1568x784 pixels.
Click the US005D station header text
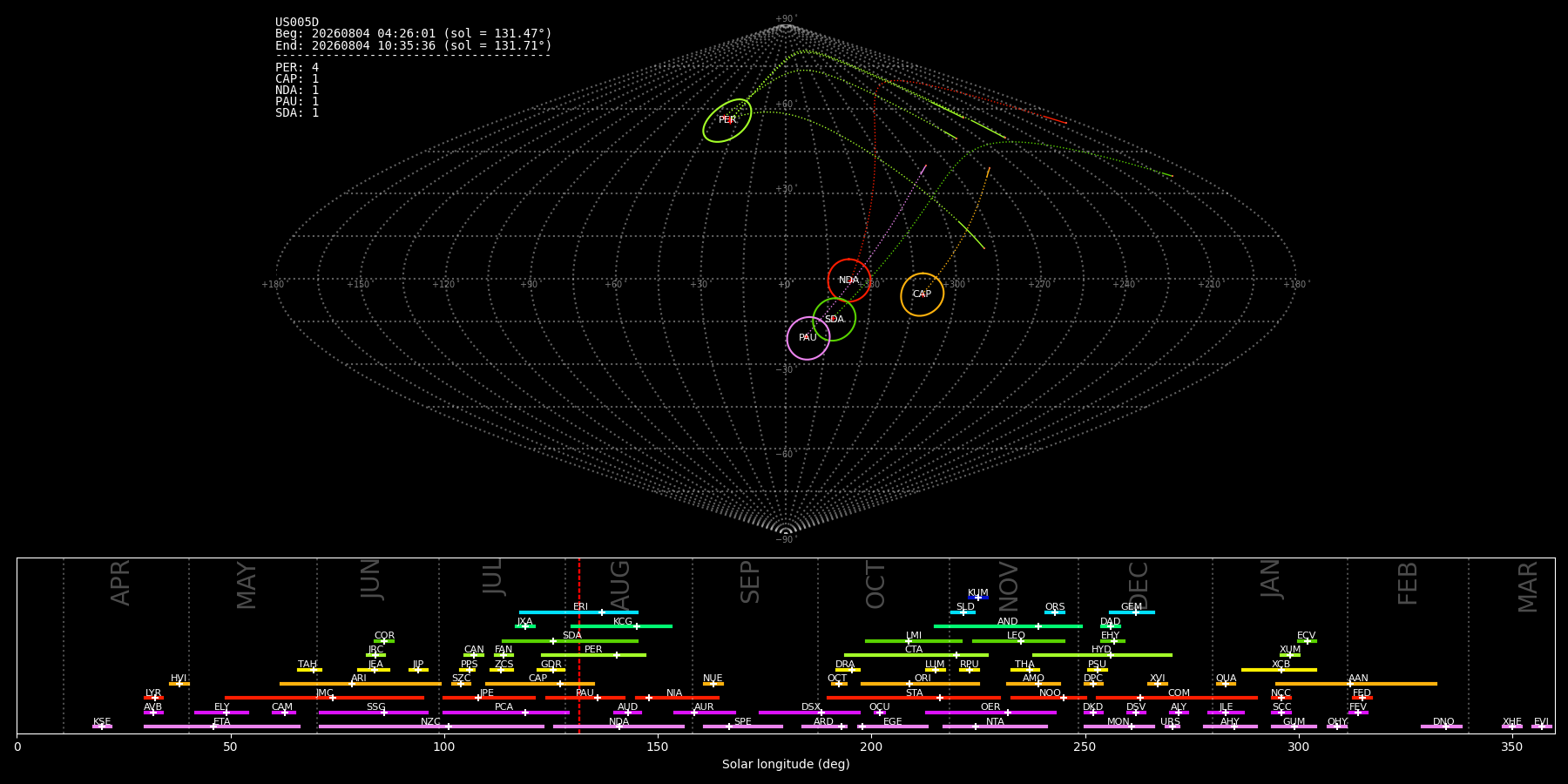point(297,23)
